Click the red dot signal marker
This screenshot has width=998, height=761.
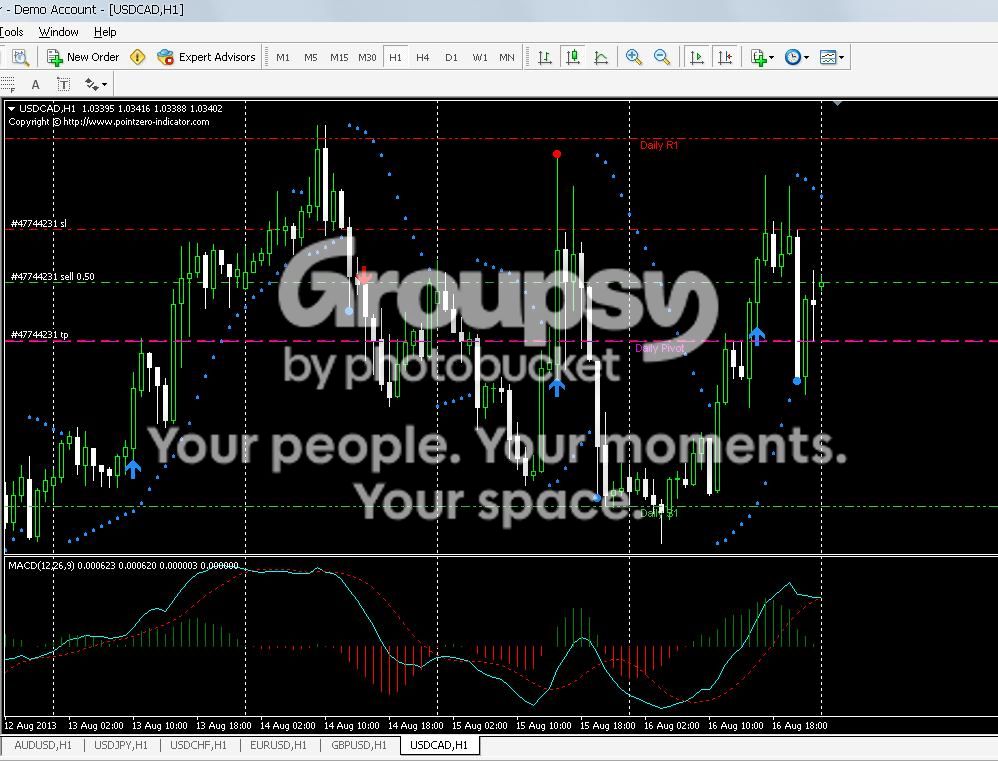tap(557, 154)
